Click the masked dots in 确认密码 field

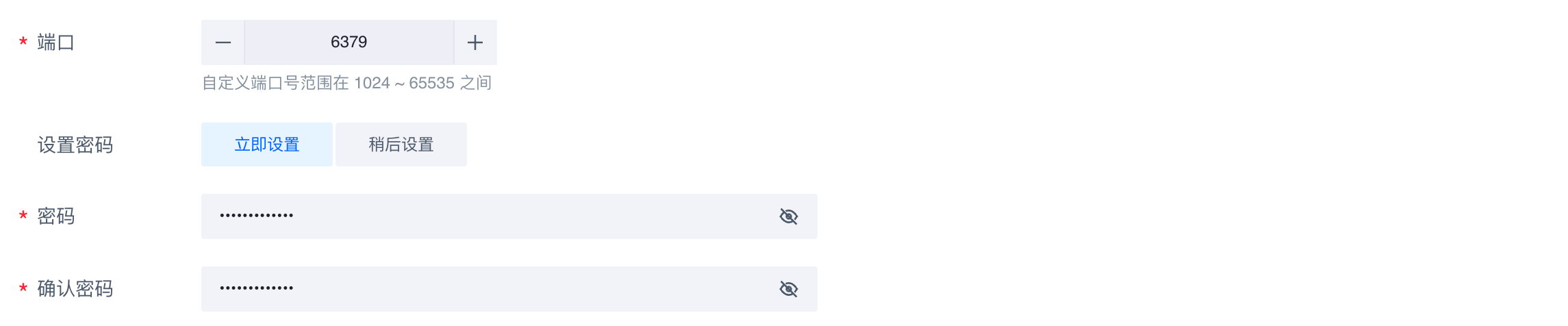pos(257,288)
